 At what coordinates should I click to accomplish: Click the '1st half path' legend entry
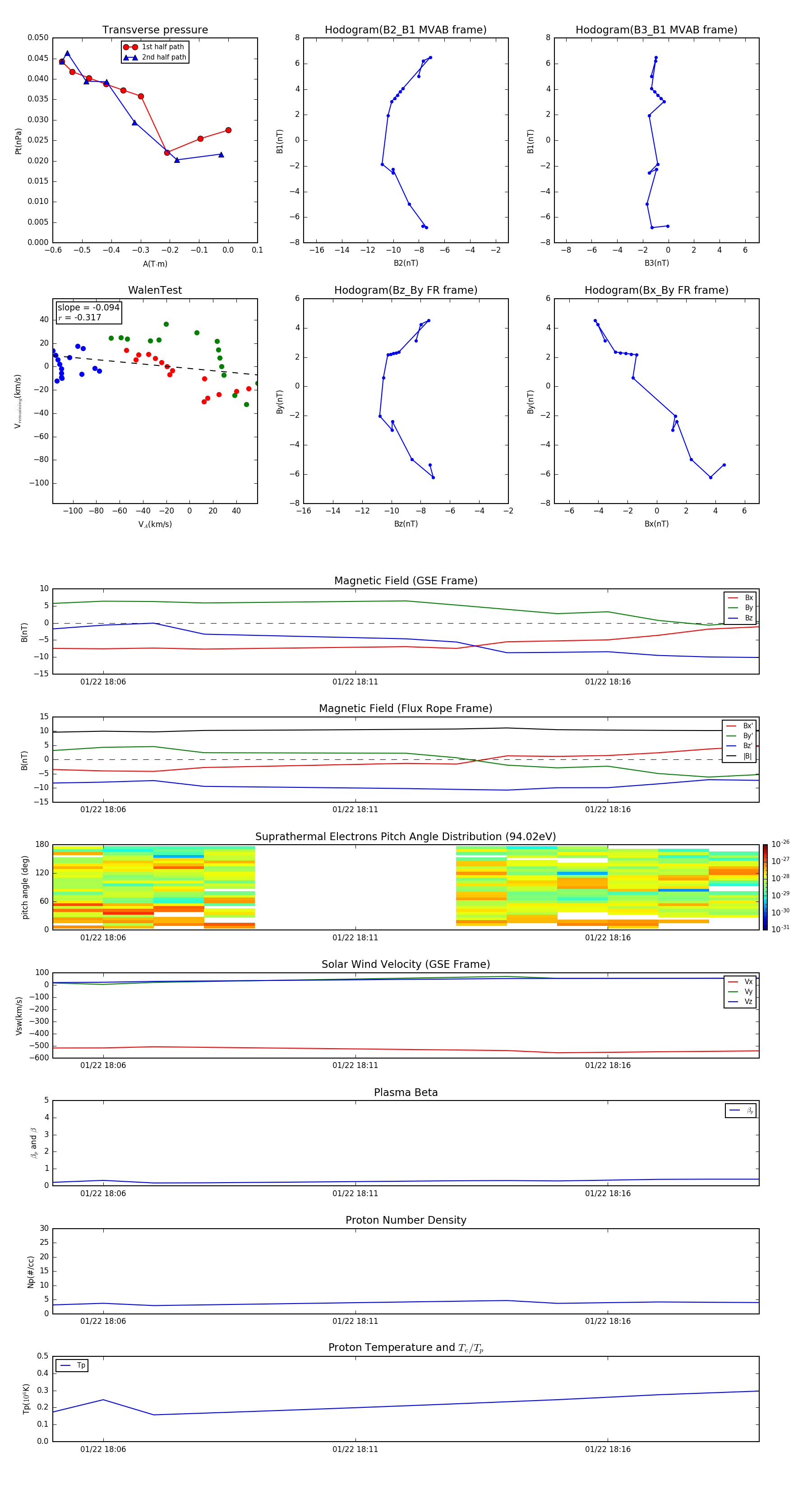(x=154, y=47)
